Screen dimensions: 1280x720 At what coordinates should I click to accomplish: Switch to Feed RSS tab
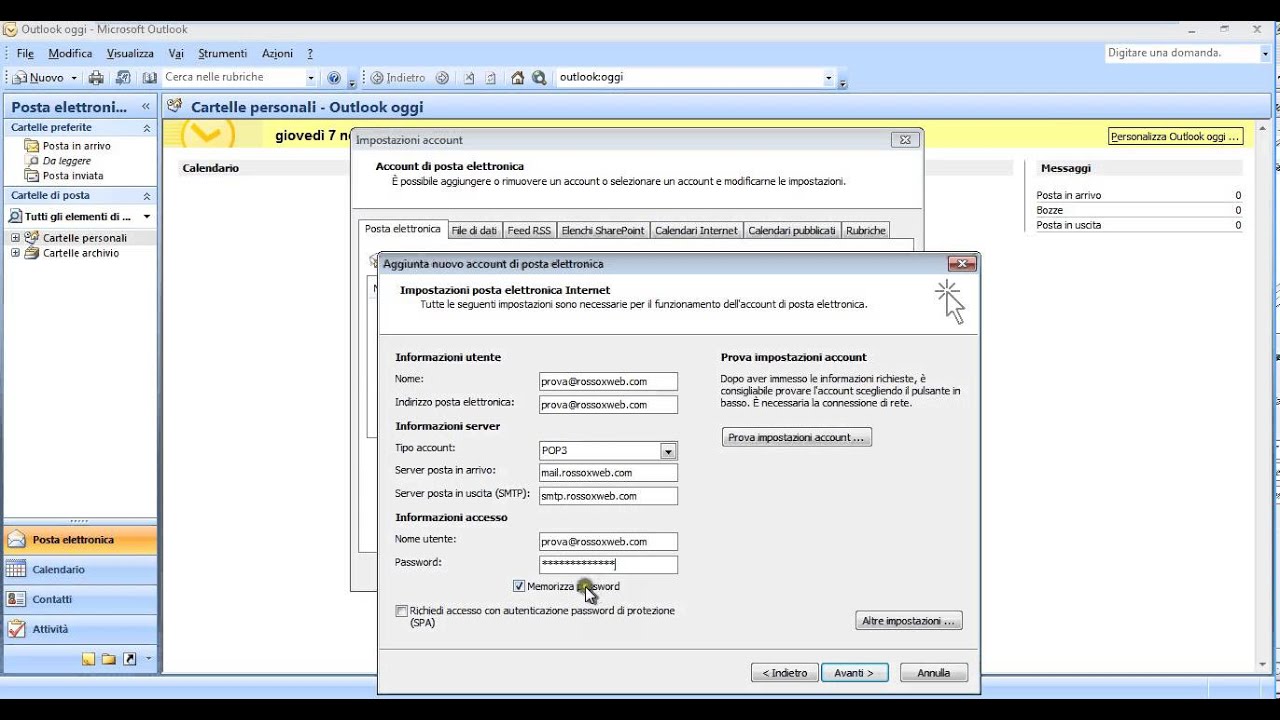coord(529,231)
